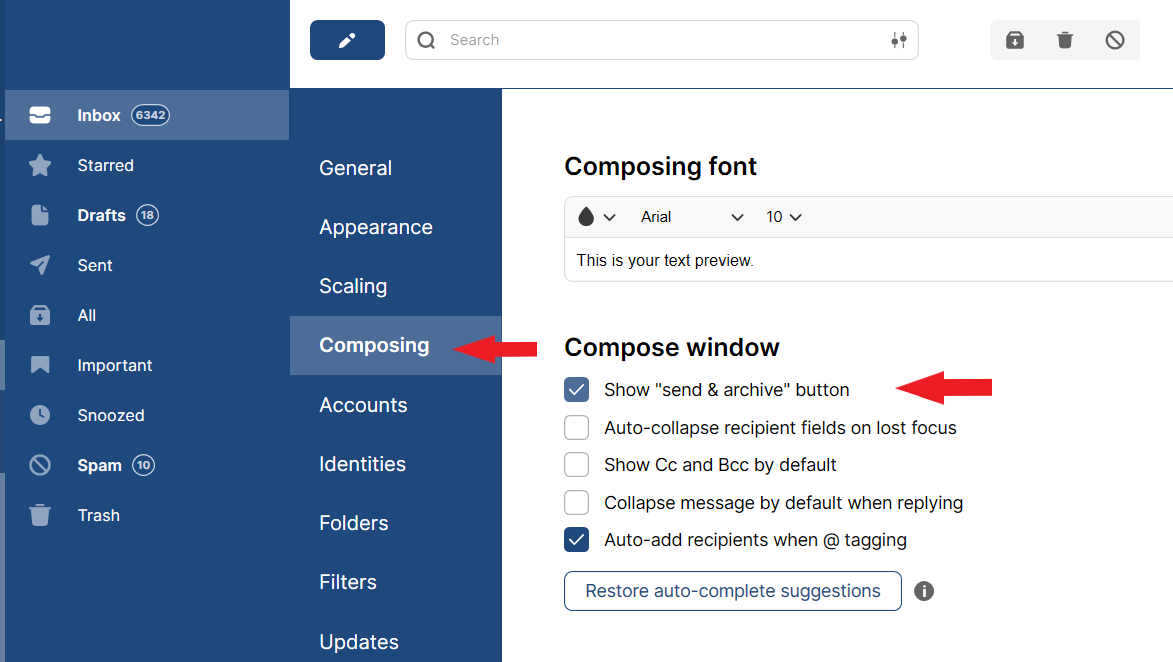Enable Auto-collapse recipient fields on lost focus
This screenshot has width=1173, height=662.
click(577, 428)
